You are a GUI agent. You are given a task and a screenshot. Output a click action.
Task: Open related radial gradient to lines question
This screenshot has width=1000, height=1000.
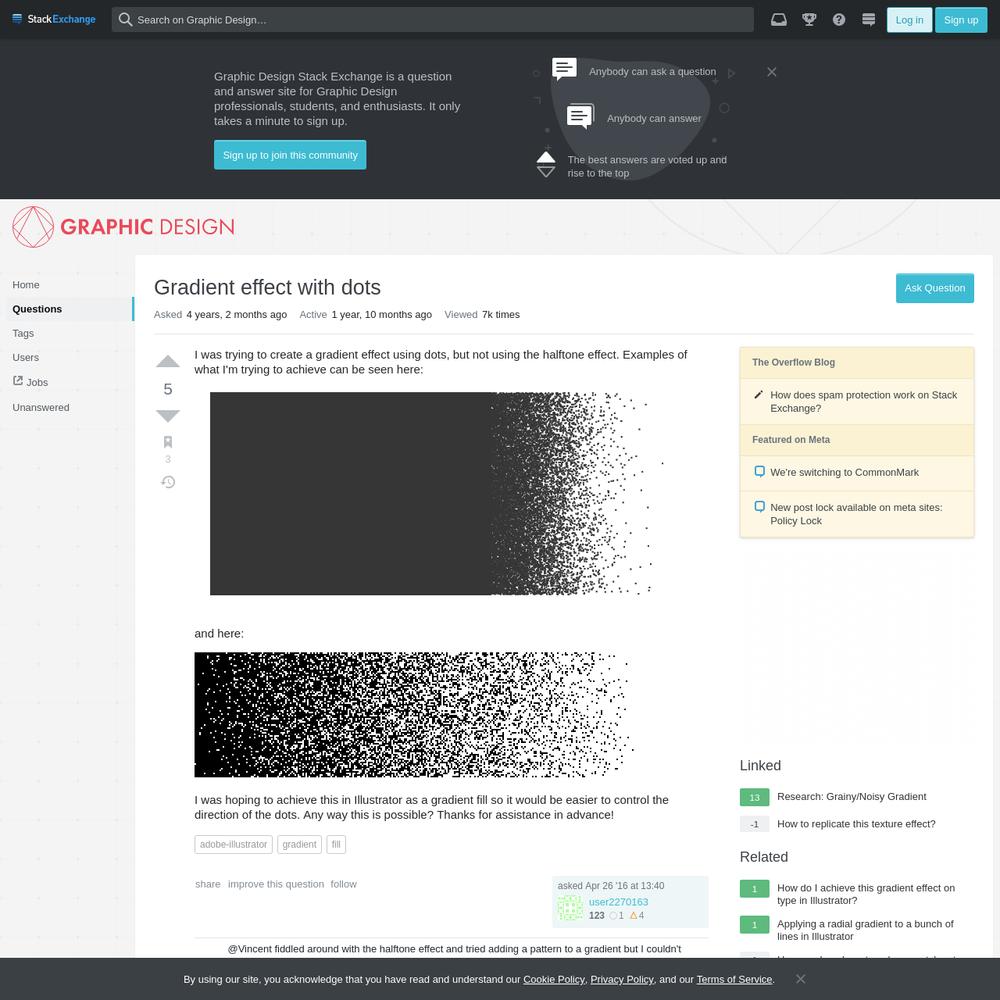(x=865, y=930)
